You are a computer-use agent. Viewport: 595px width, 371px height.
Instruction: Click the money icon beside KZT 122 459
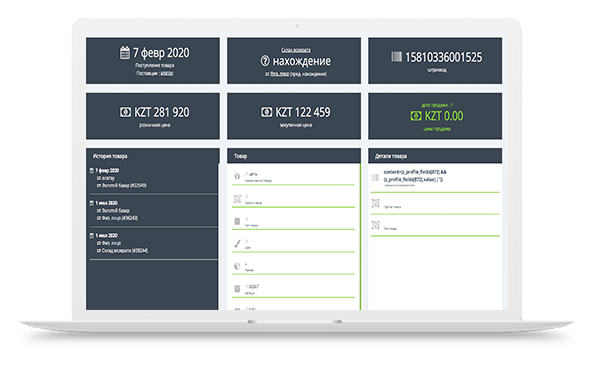(x=266, y=112)
